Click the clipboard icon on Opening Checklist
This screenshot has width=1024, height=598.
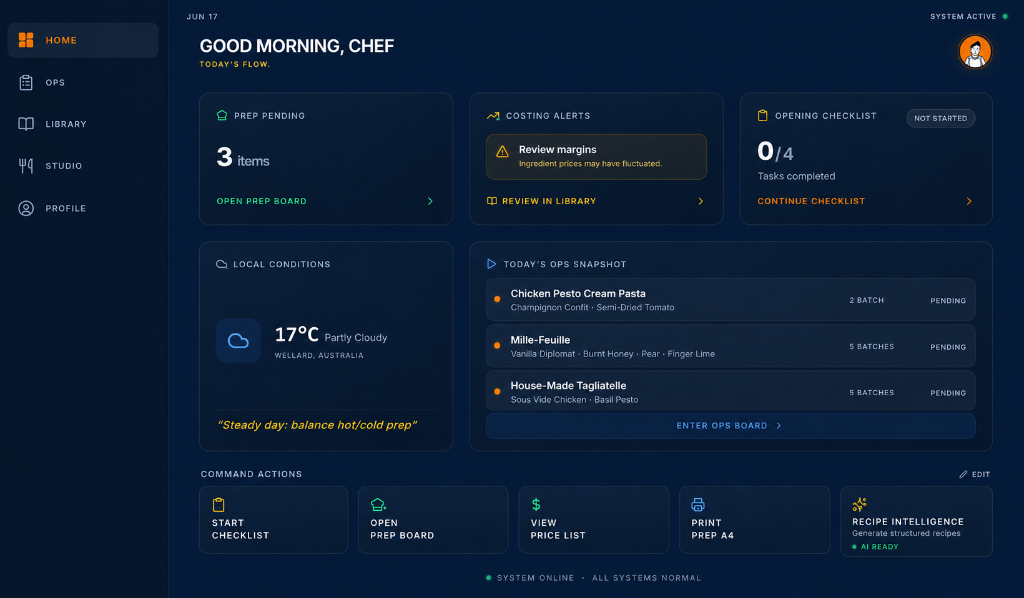(762, 116)
